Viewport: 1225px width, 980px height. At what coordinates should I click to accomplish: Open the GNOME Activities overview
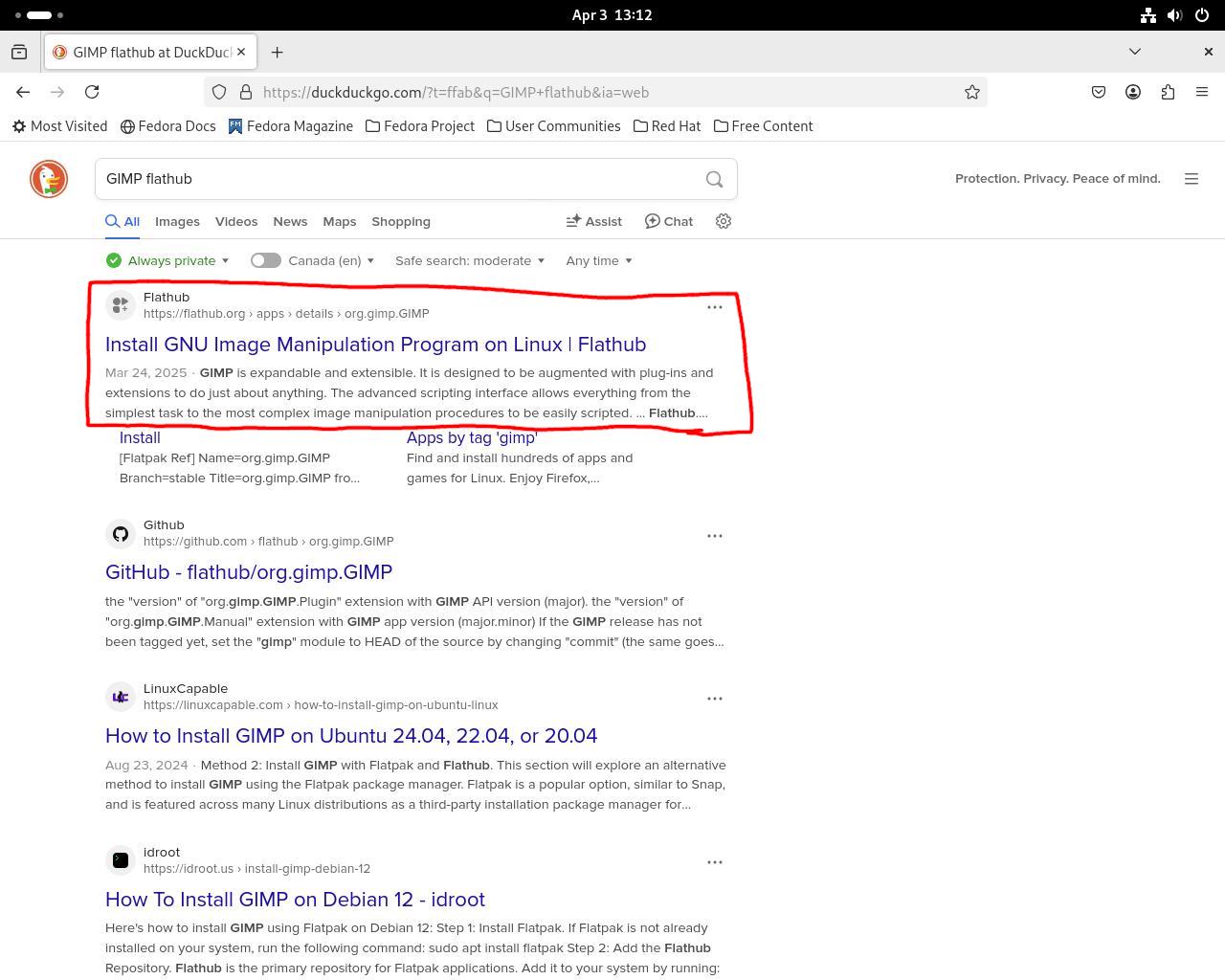tap(40, 15)
